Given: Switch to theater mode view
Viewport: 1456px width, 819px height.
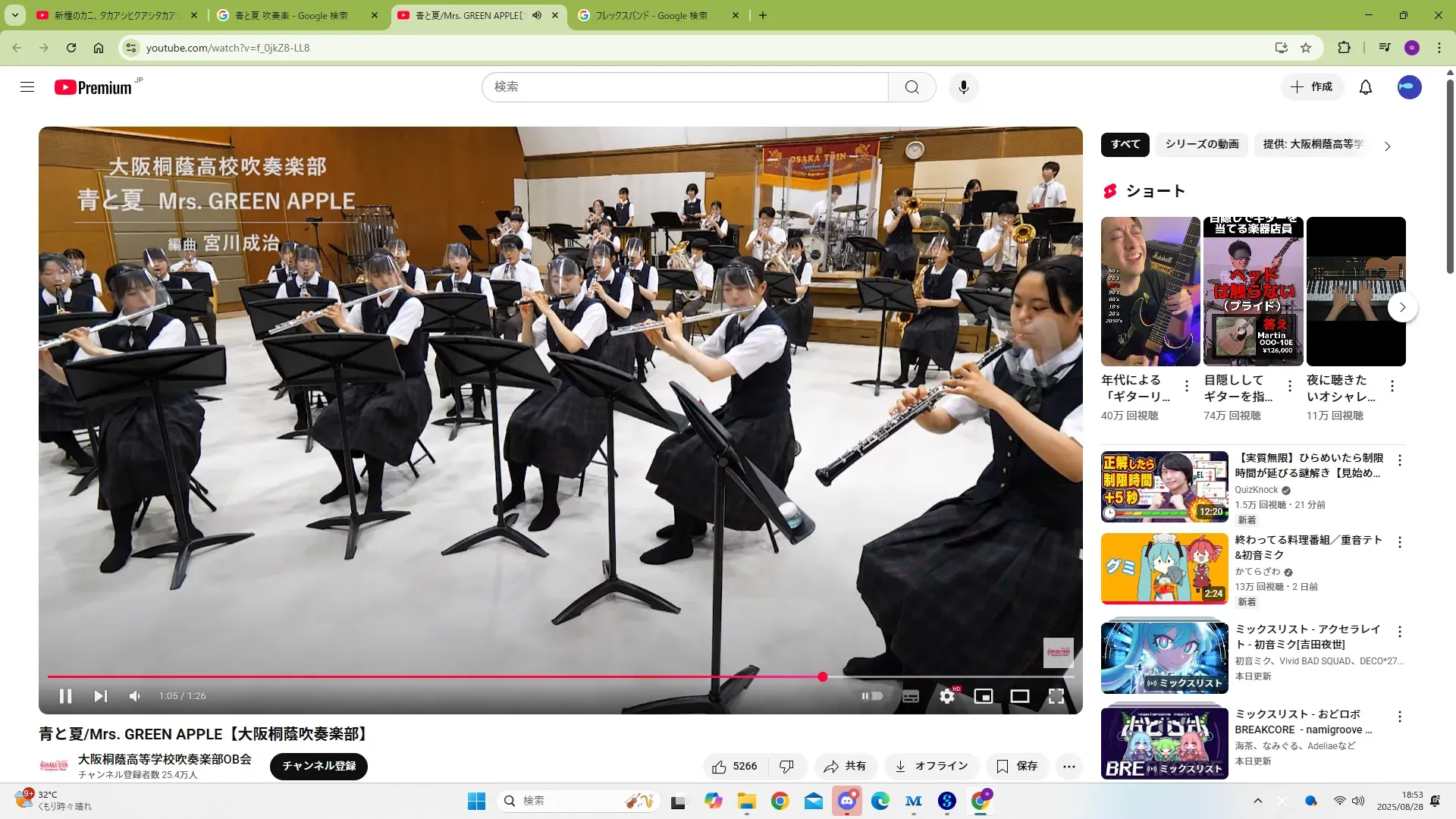Looking at the screenshot, I should tap(1020, 696).
